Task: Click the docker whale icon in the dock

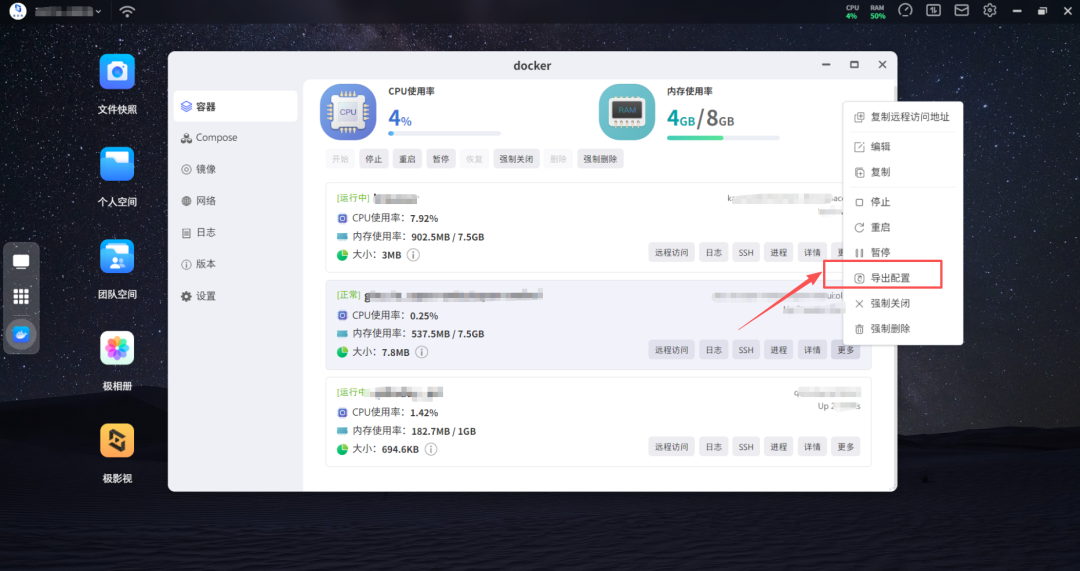Action: pos(21,335)
